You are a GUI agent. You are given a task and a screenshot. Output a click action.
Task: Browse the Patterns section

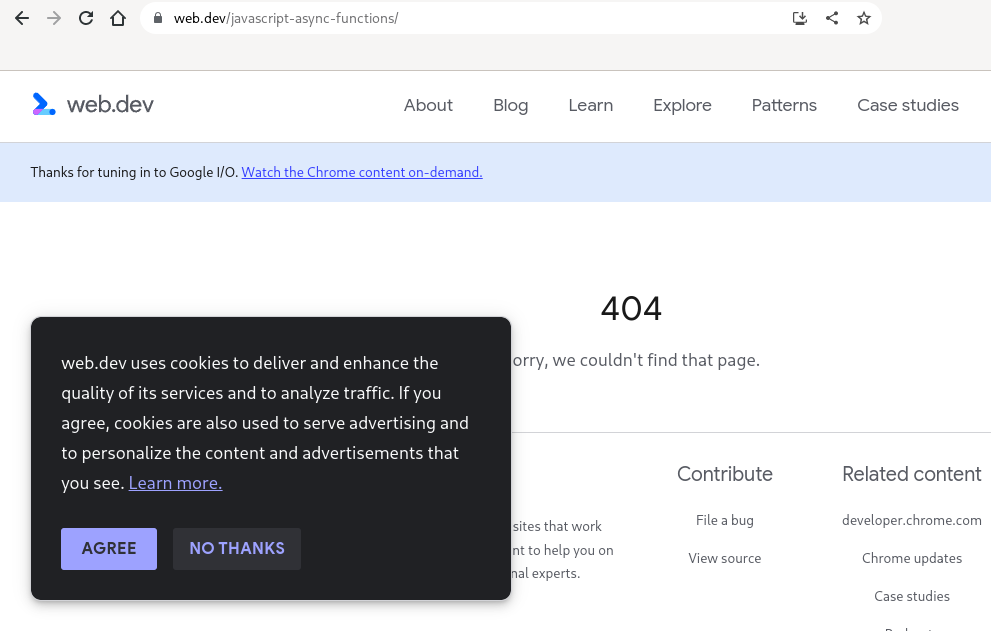[x=784, y=105]
